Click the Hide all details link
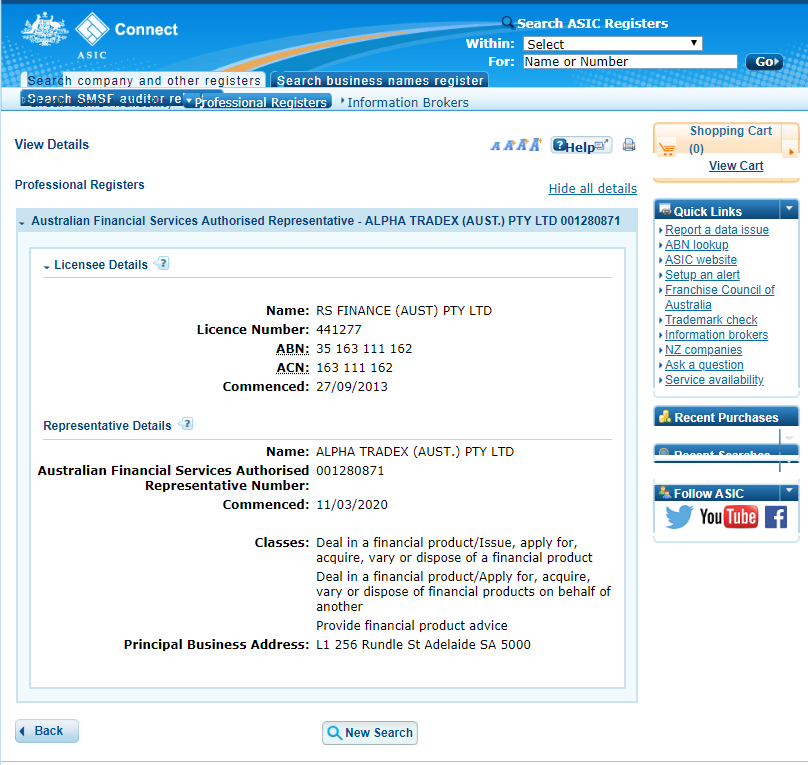Viewport: 808px width, 765px height. 592,189
